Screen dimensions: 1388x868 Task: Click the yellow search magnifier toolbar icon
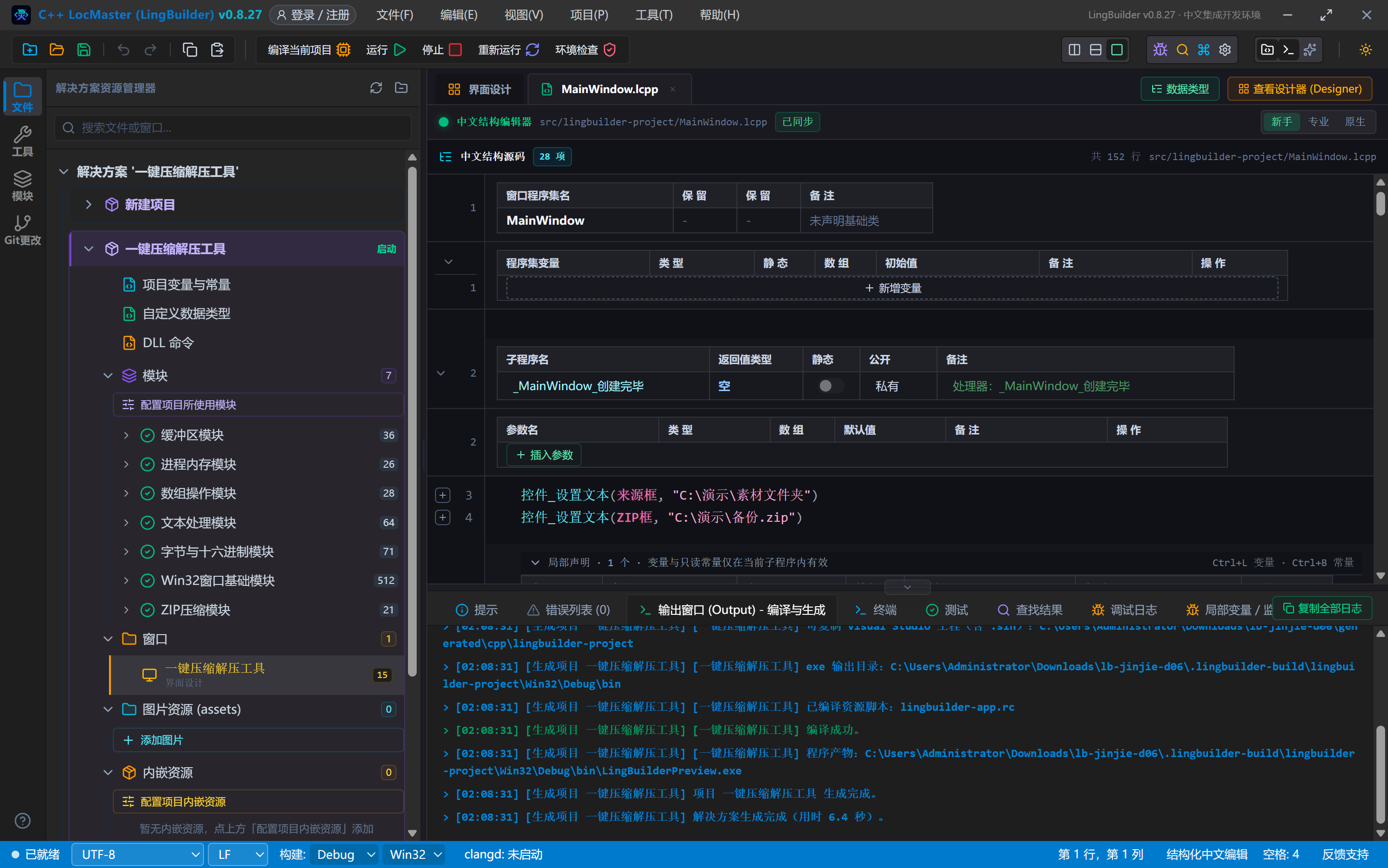(1182, 50)
